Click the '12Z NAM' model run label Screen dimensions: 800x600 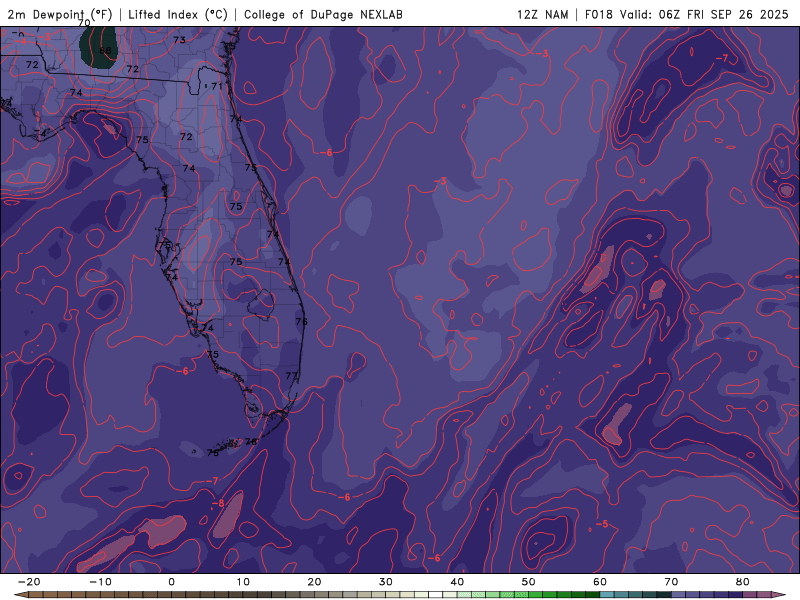[x=542, y=14]
